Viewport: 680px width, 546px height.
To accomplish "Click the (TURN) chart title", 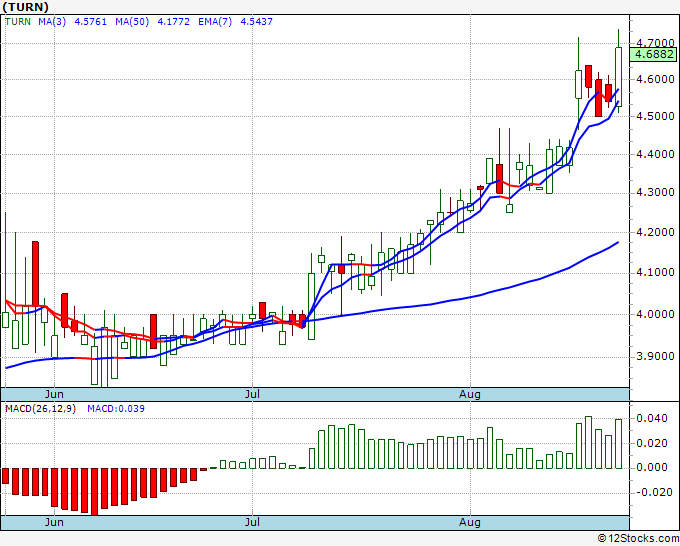I will 25,7.
